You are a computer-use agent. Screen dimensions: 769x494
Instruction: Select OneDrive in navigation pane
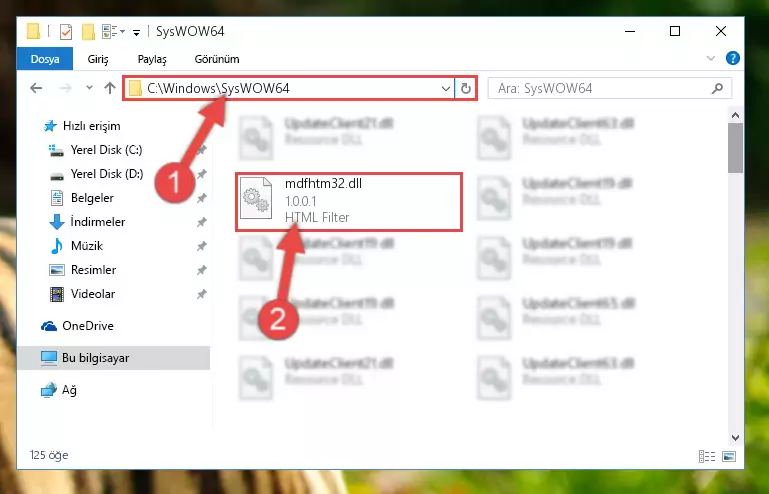(x=88, y=326)
